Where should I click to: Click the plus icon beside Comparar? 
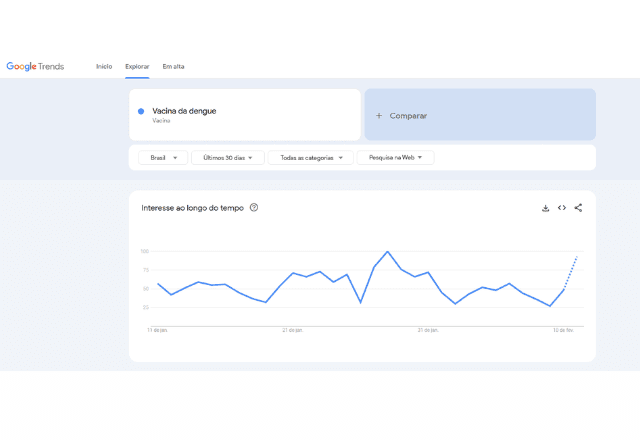click(x=379, y=116)
